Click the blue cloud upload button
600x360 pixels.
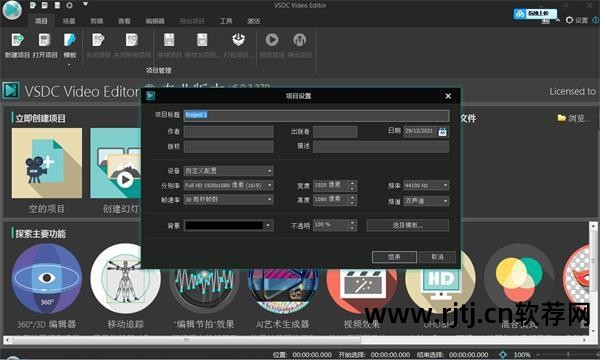(535, 14)
